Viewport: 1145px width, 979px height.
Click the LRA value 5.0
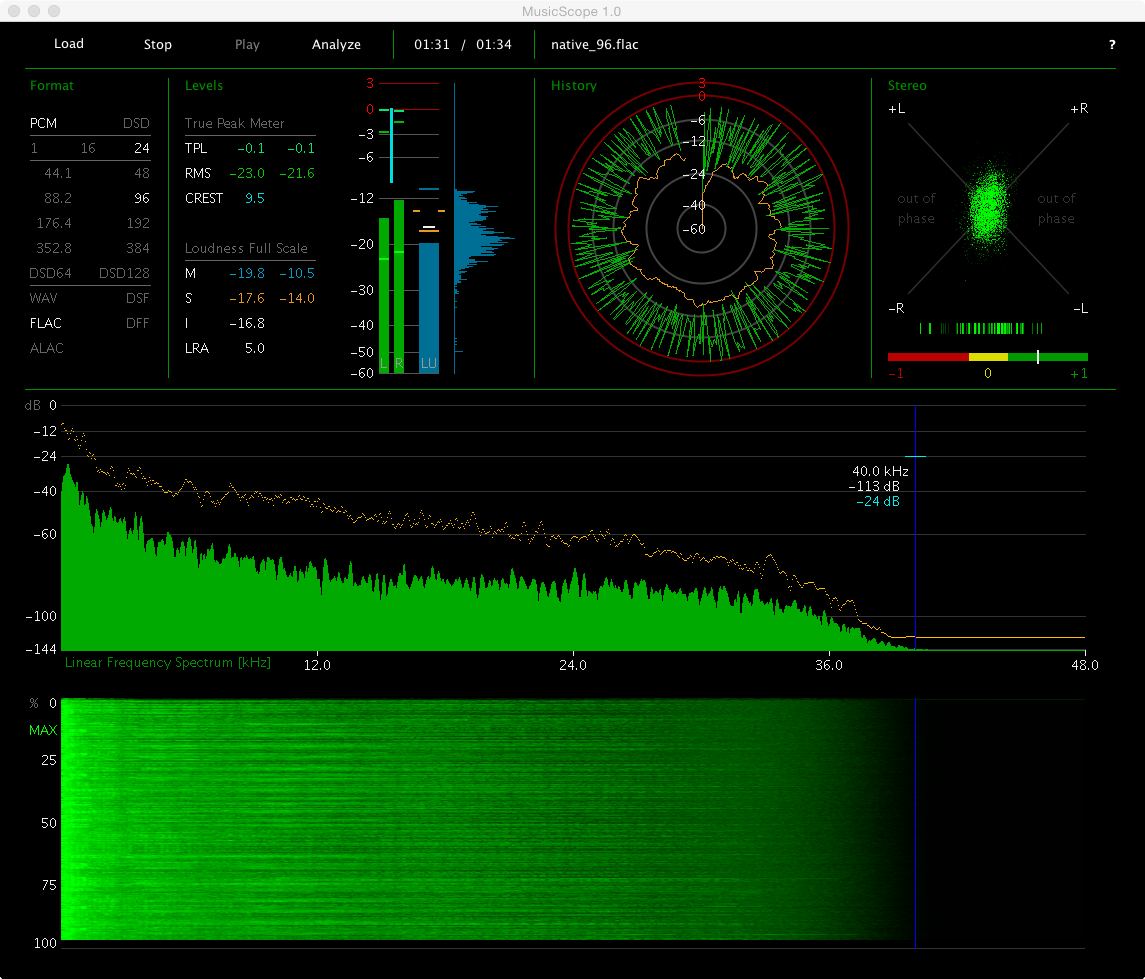[255, 348]
